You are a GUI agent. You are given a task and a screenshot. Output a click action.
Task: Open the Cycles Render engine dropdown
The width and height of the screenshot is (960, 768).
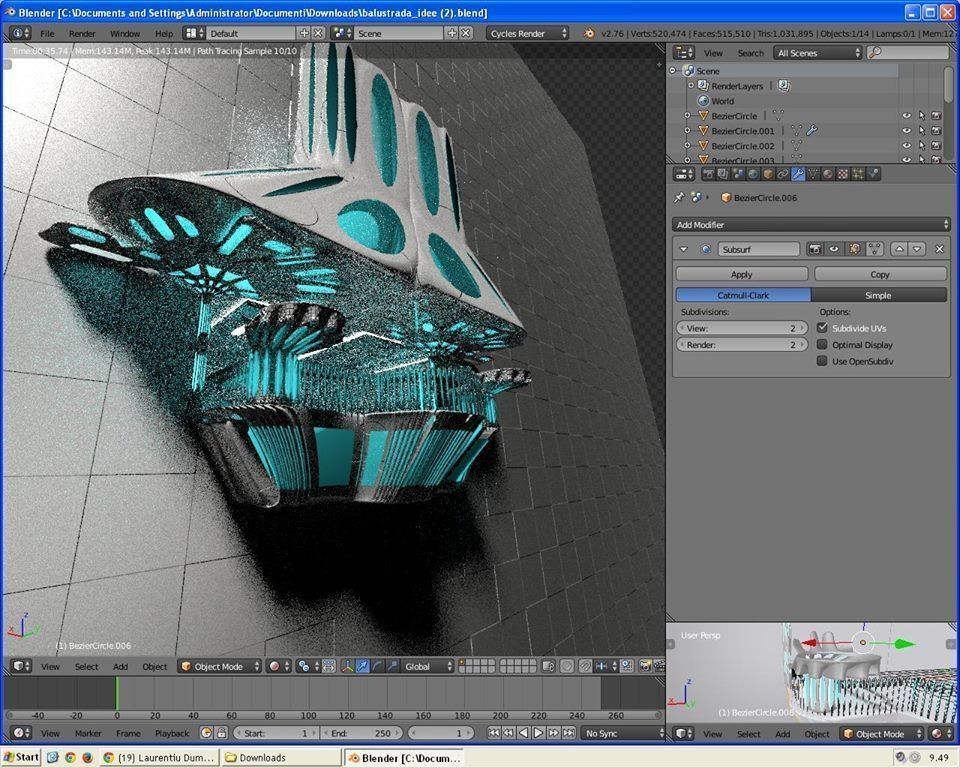tap(528, 34)
